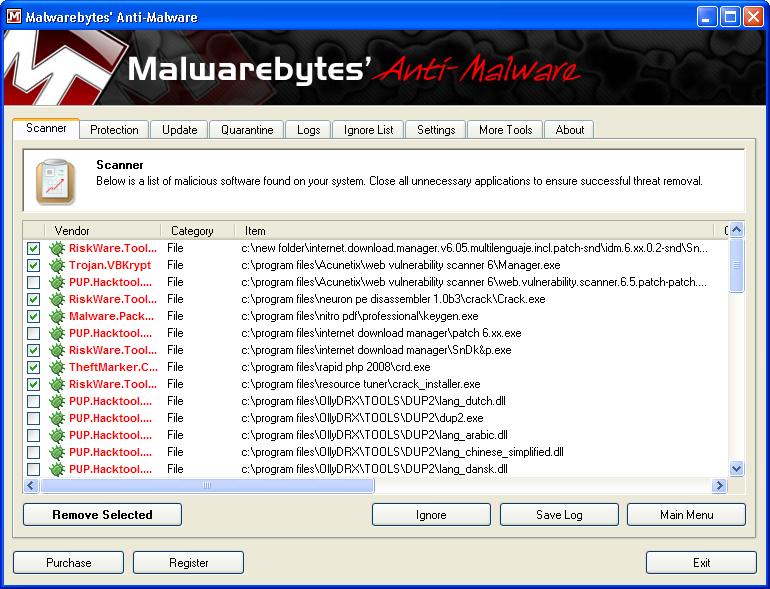Click bug icon in crack_installer.exe row
The width and height of the screenshot is (770, 589).
point(57,384)
